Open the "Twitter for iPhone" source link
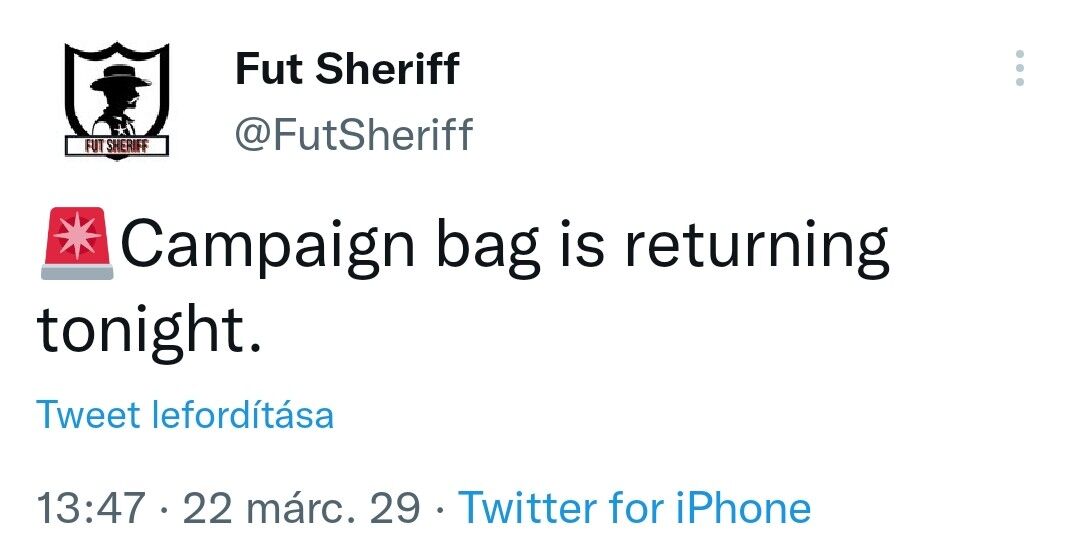Viewport: 1080px width, 555px height. [634, 507]
